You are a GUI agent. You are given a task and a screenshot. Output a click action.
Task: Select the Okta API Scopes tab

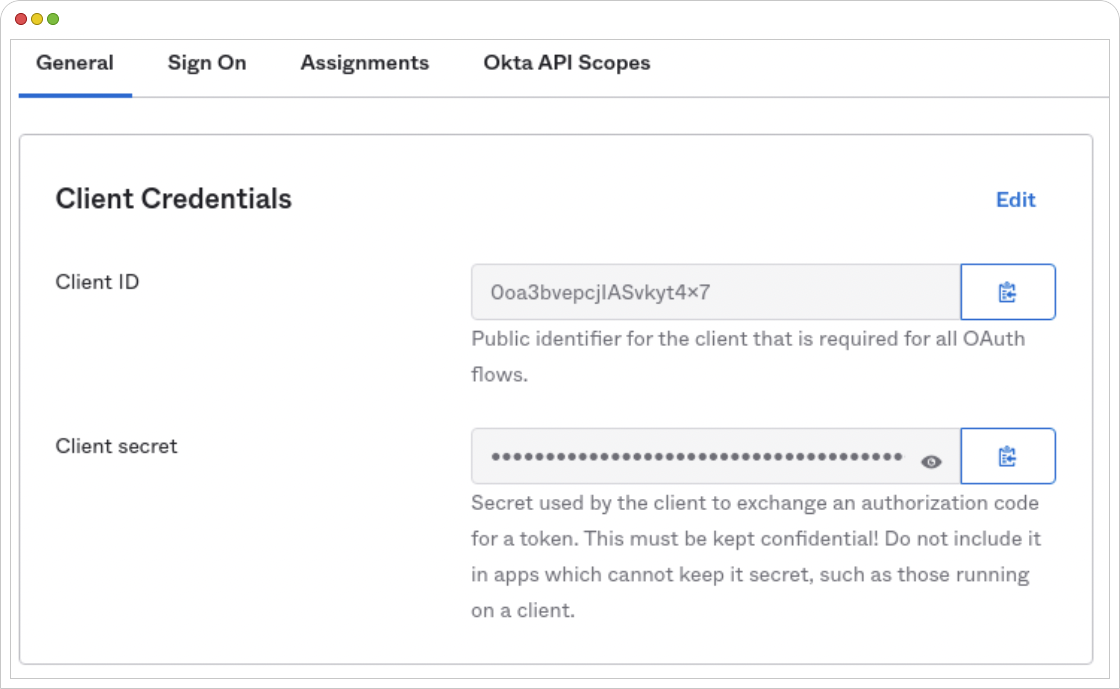566,63
